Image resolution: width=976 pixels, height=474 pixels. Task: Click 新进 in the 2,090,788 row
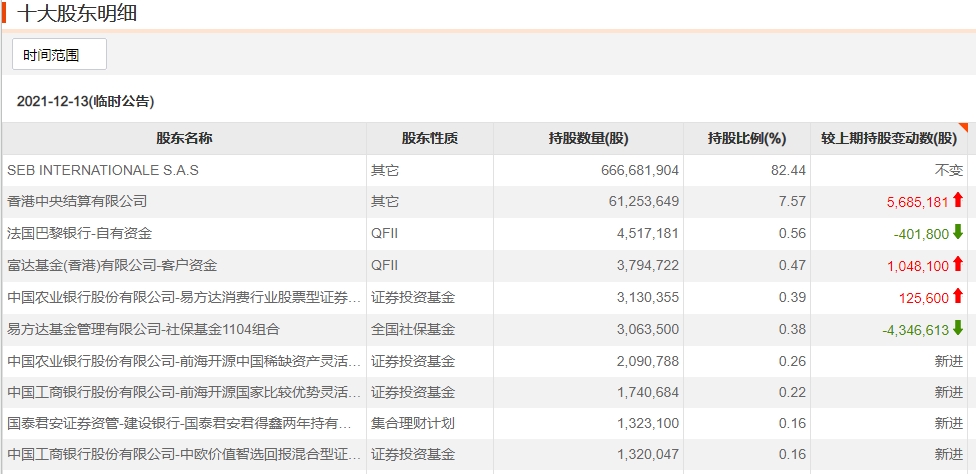tap(949, 361)
